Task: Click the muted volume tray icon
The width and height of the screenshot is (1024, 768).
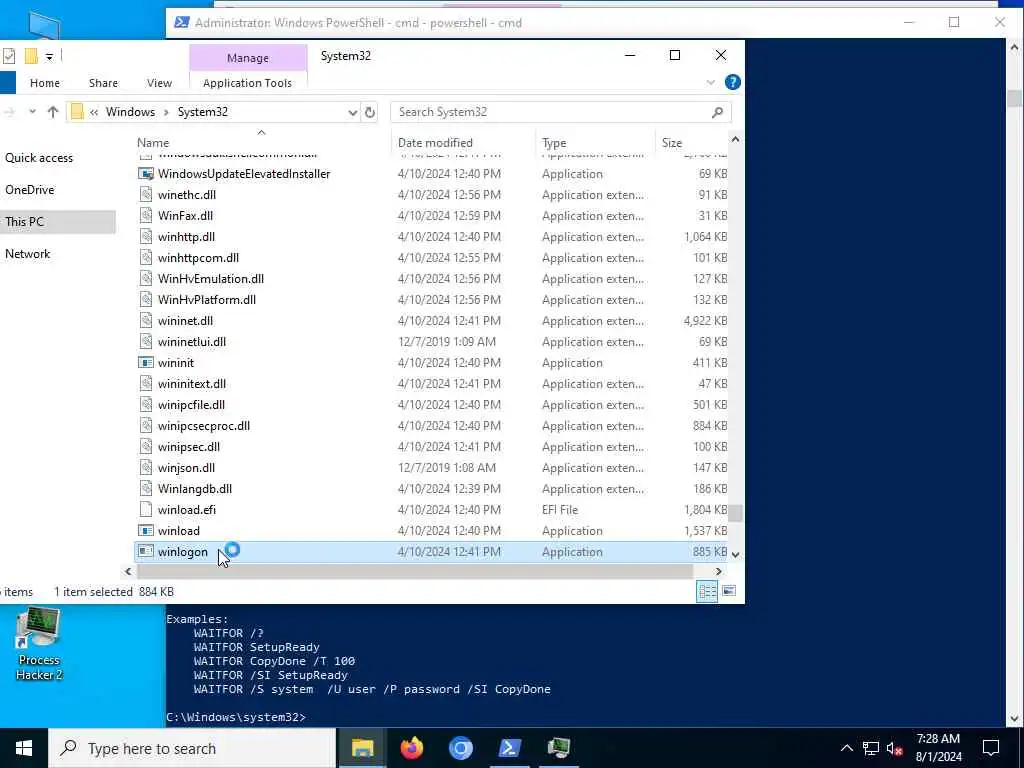Action: pos(895,748)
